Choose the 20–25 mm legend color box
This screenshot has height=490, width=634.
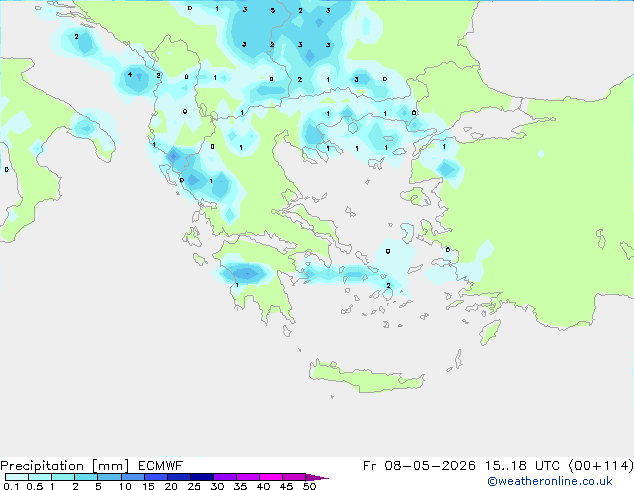[x=179, y=477]
